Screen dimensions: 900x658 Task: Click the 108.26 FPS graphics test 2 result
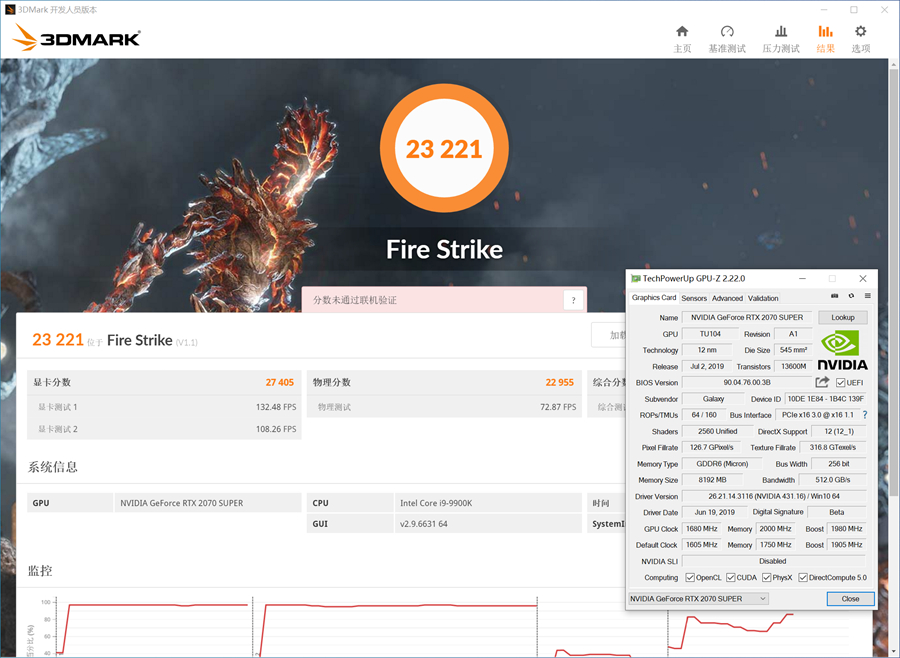276,429
